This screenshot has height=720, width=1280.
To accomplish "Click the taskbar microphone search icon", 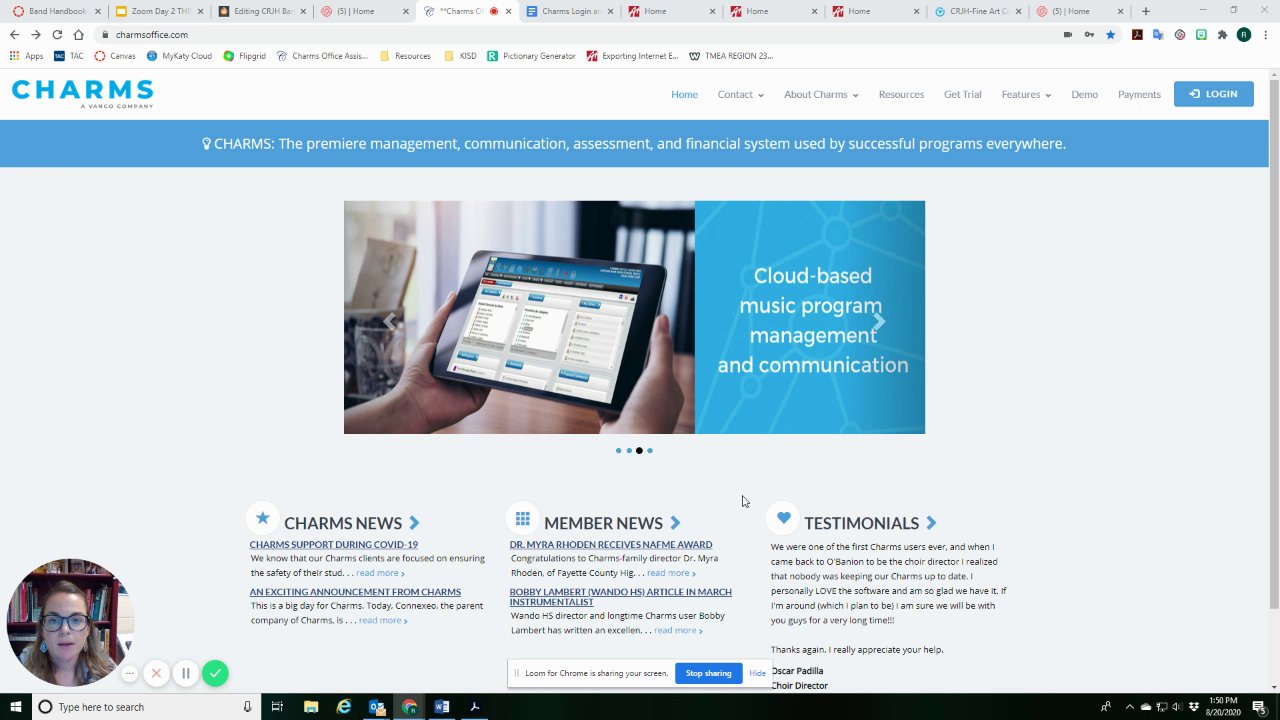I will (247, 707).
